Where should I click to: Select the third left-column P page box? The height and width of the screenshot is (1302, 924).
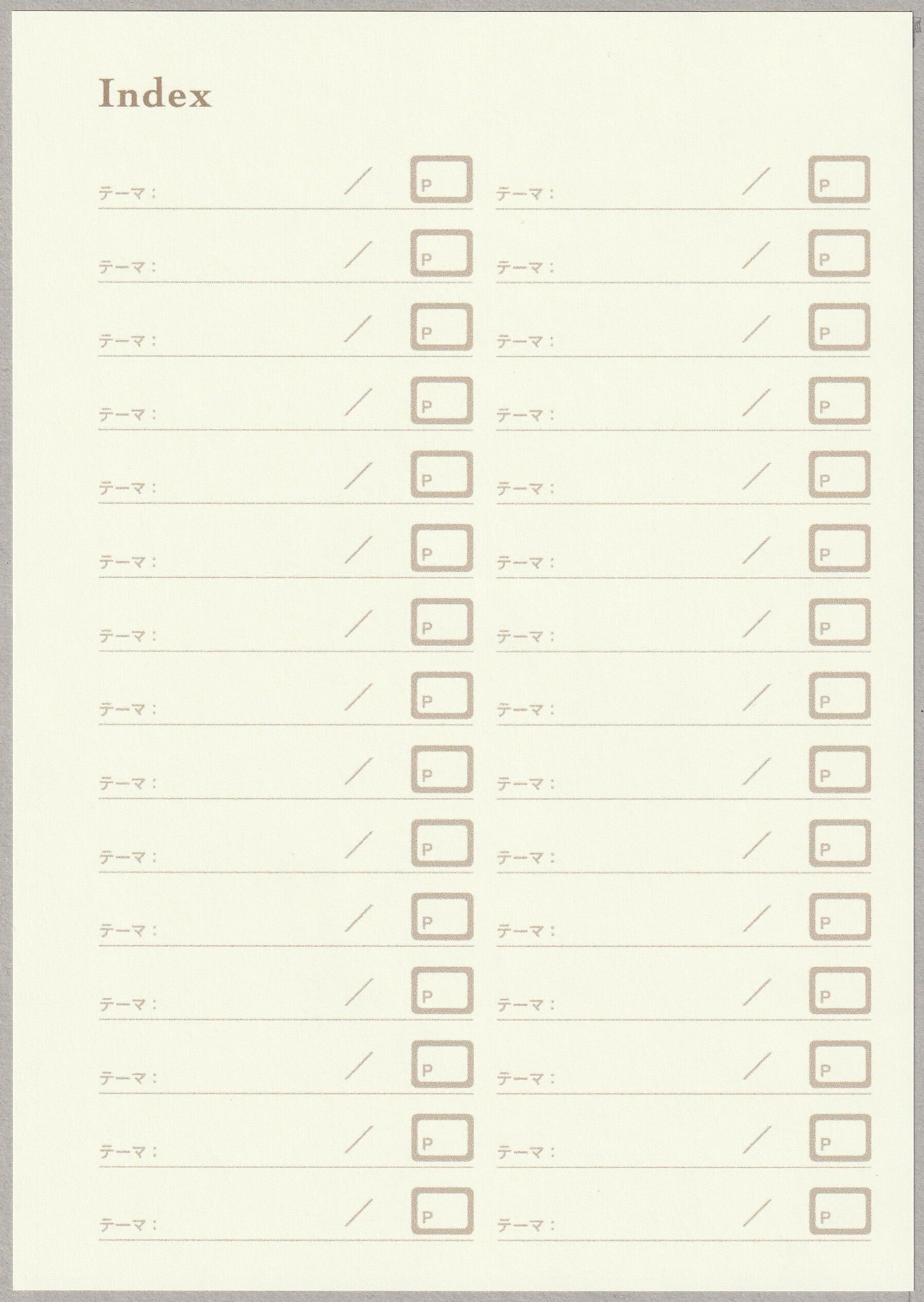click(x=442, y=327)
